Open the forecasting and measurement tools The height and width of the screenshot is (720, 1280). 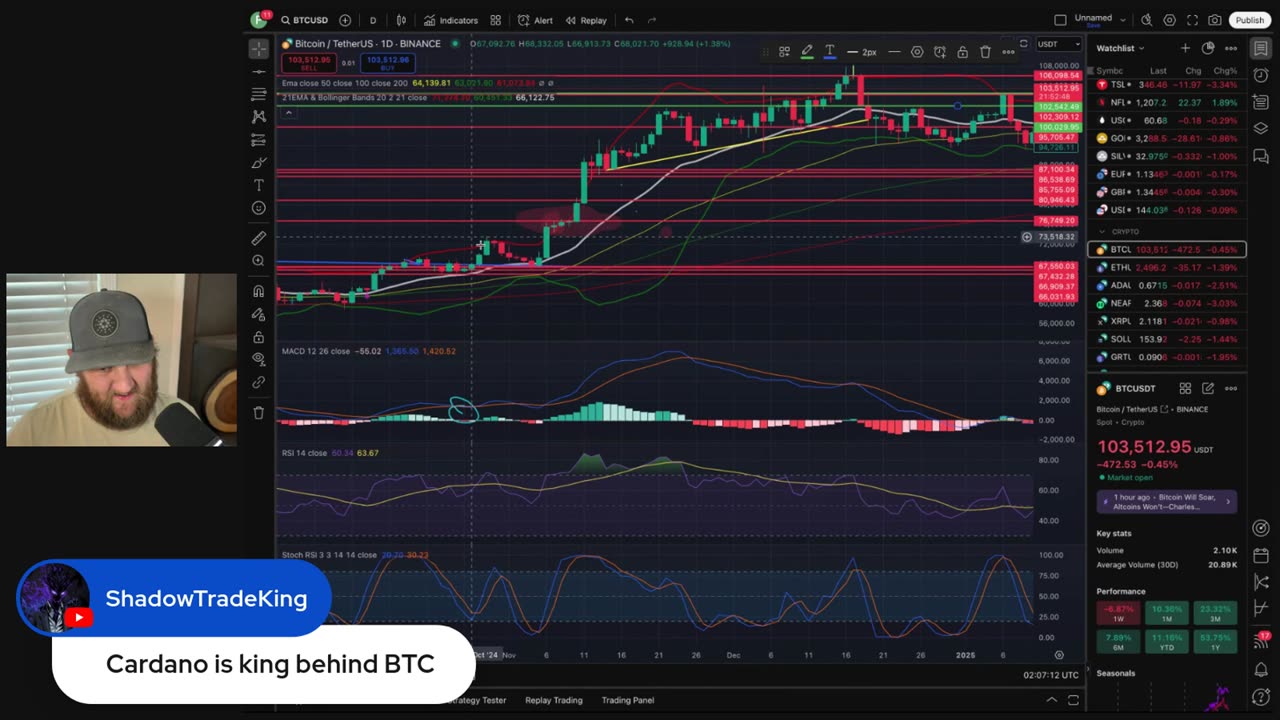(259, 140)
